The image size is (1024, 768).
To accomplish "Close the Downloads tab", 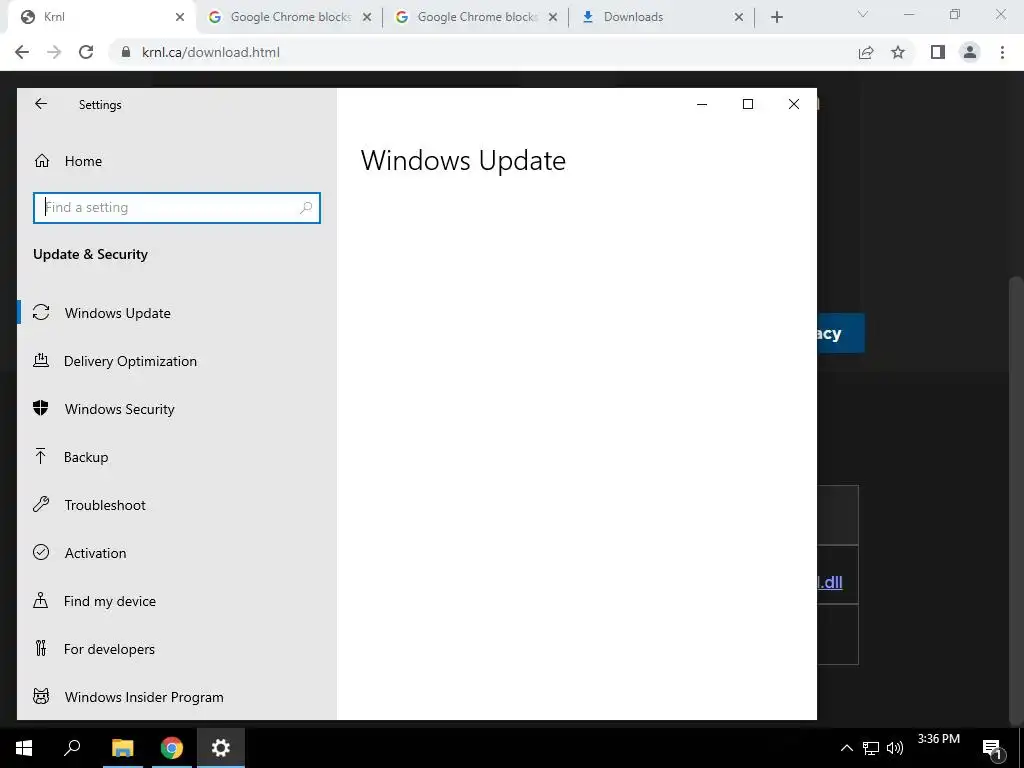I will [x=739, y=18].
